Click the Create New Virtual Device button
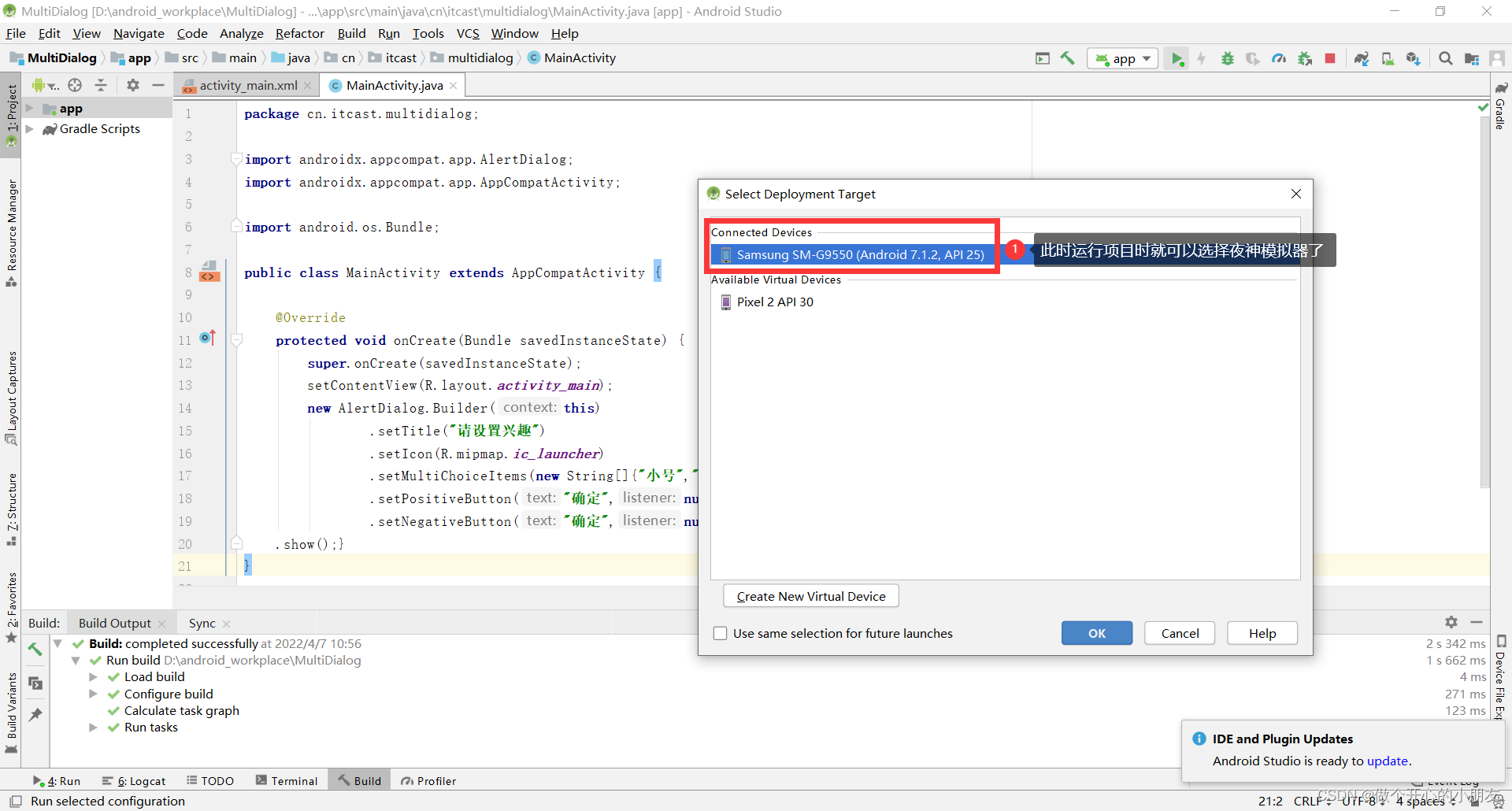Viewport: 1512px width, 811px height. pyautogui.click(x=811, y=596)
